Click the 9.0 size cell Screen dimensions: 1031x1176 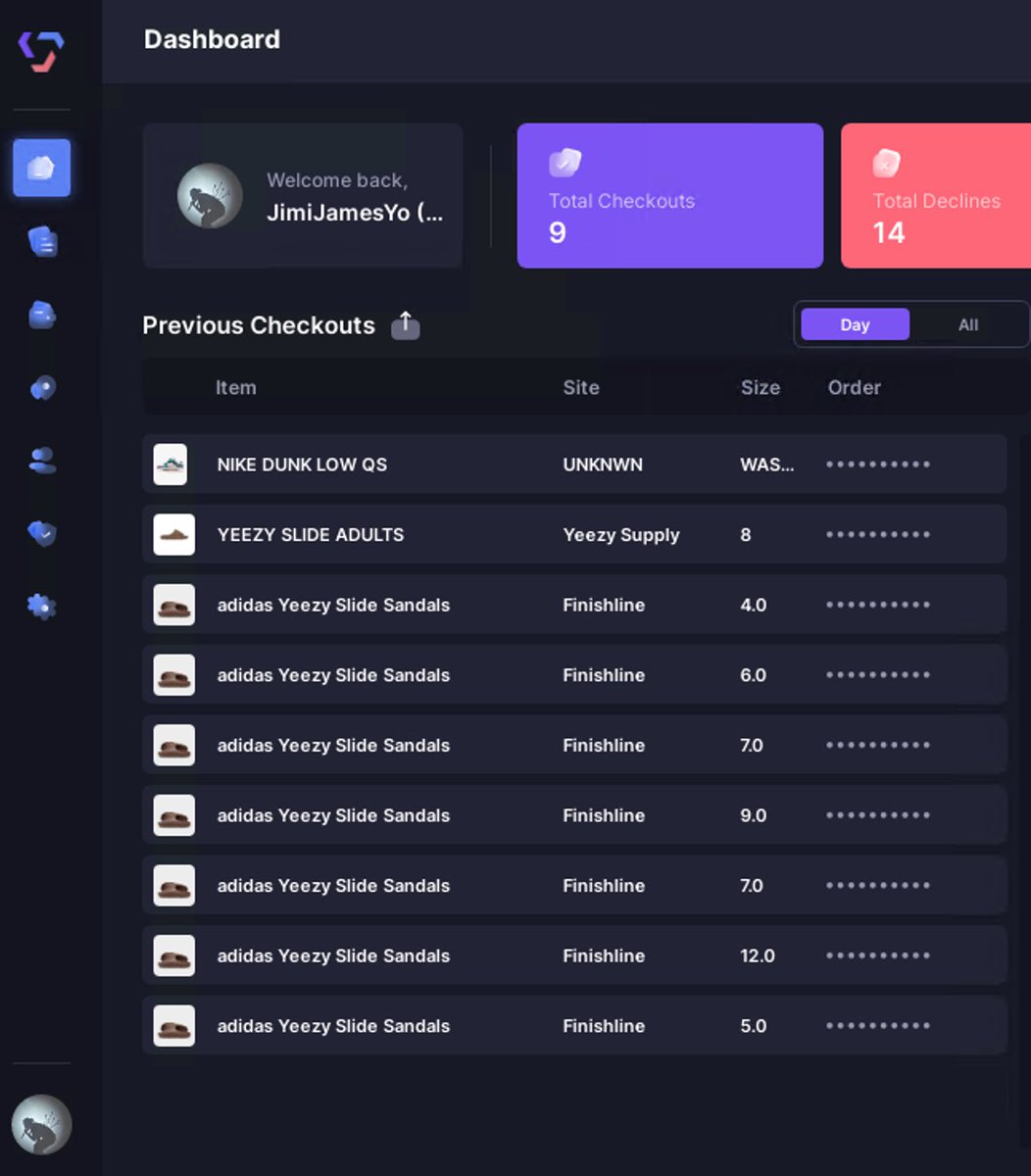click(754, 815)
